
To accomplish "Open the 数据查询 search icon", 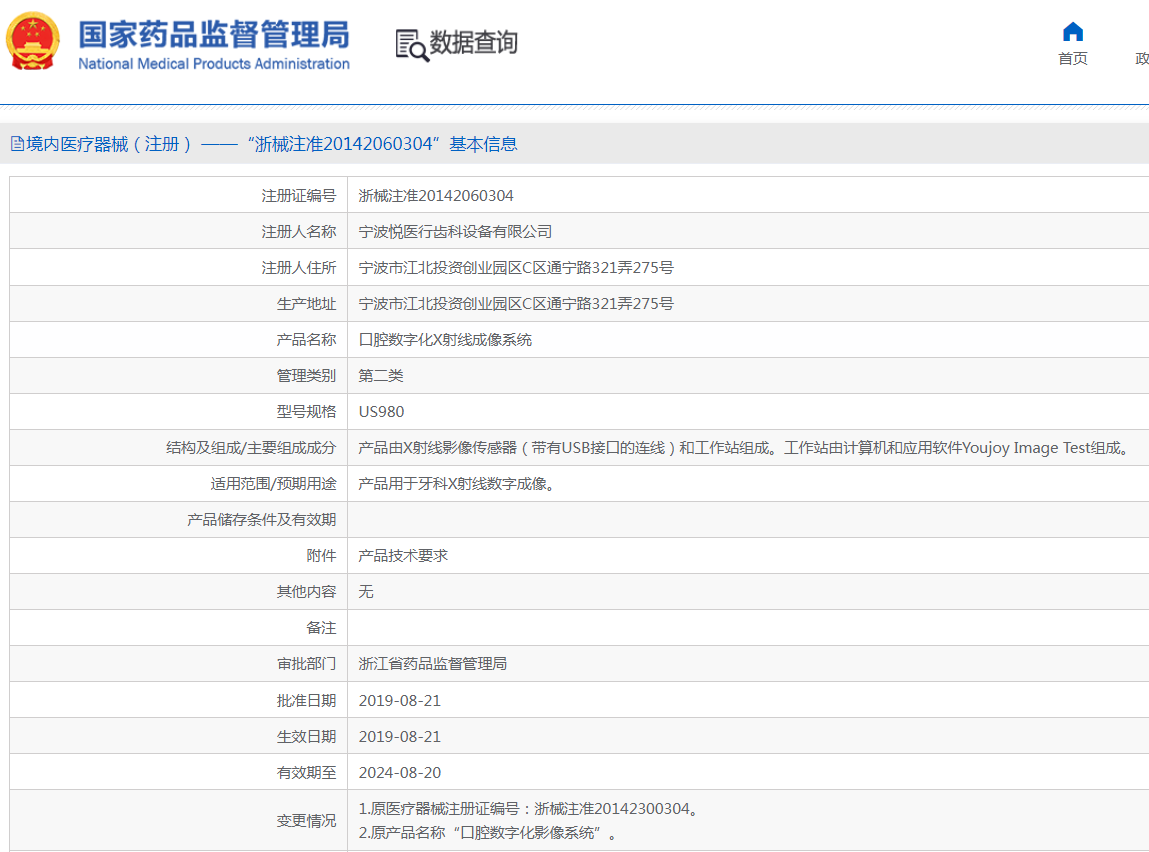I will click(412, 45).
